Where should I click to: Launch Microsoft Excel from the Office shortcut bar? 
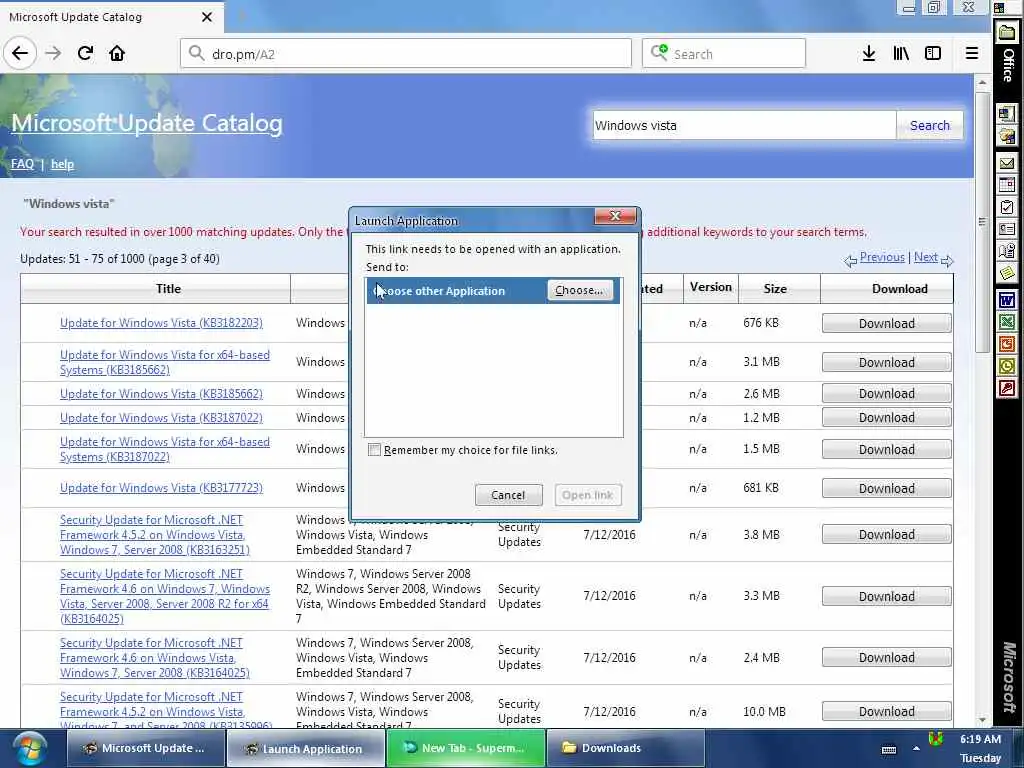click(1007, 322)
